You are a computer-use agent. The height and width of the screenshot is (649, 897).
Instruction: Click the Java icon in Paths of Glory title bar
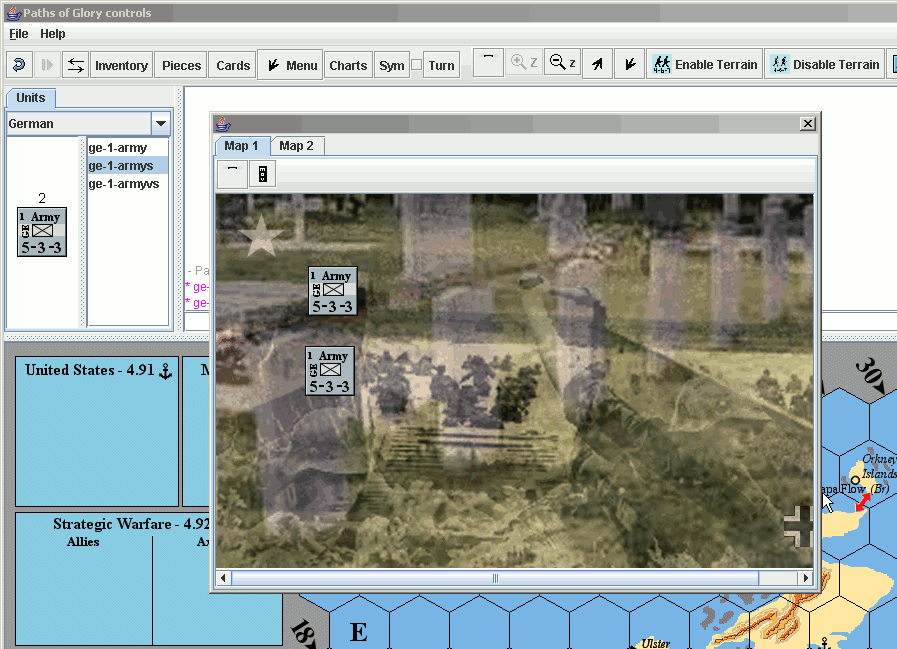pyautogui.click(x=14, y=13)
